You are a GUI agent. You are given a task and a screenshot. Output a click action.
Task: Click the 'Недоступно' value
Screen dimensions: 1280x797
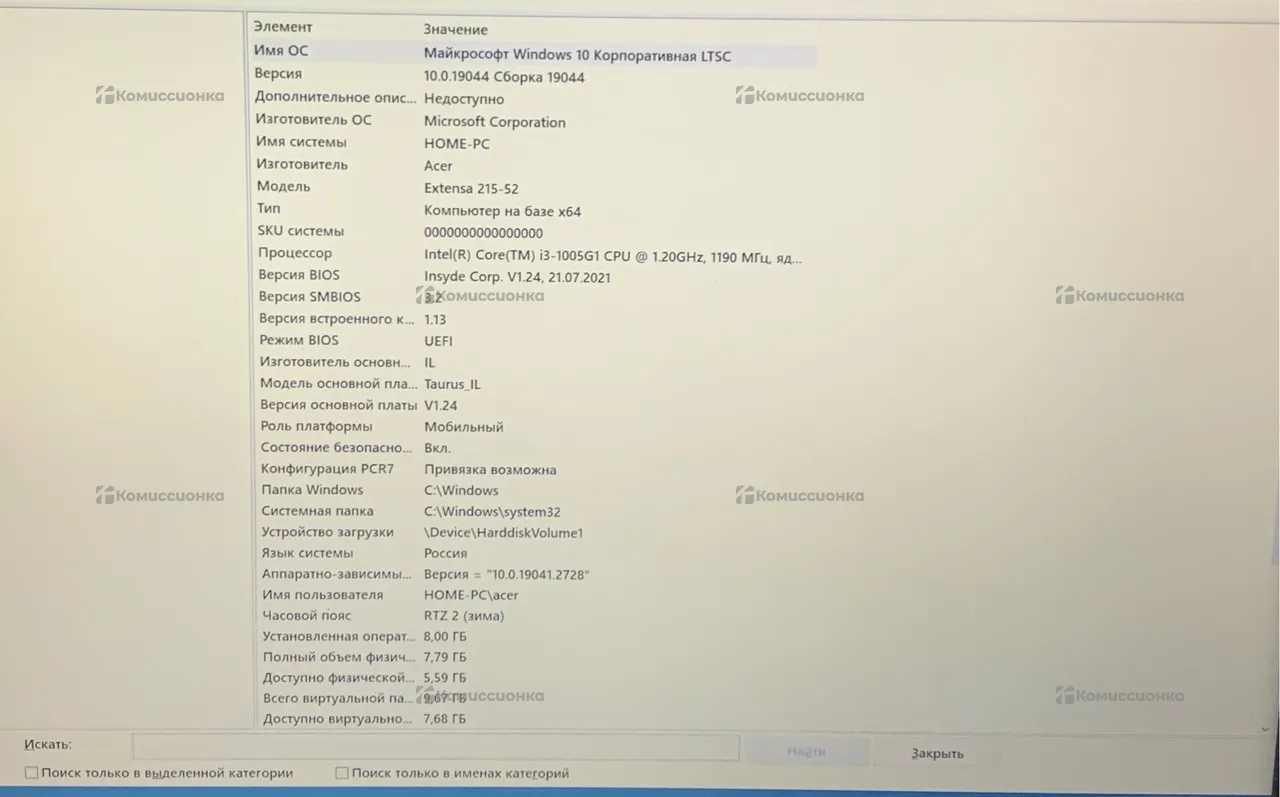[x=464, y=99]
